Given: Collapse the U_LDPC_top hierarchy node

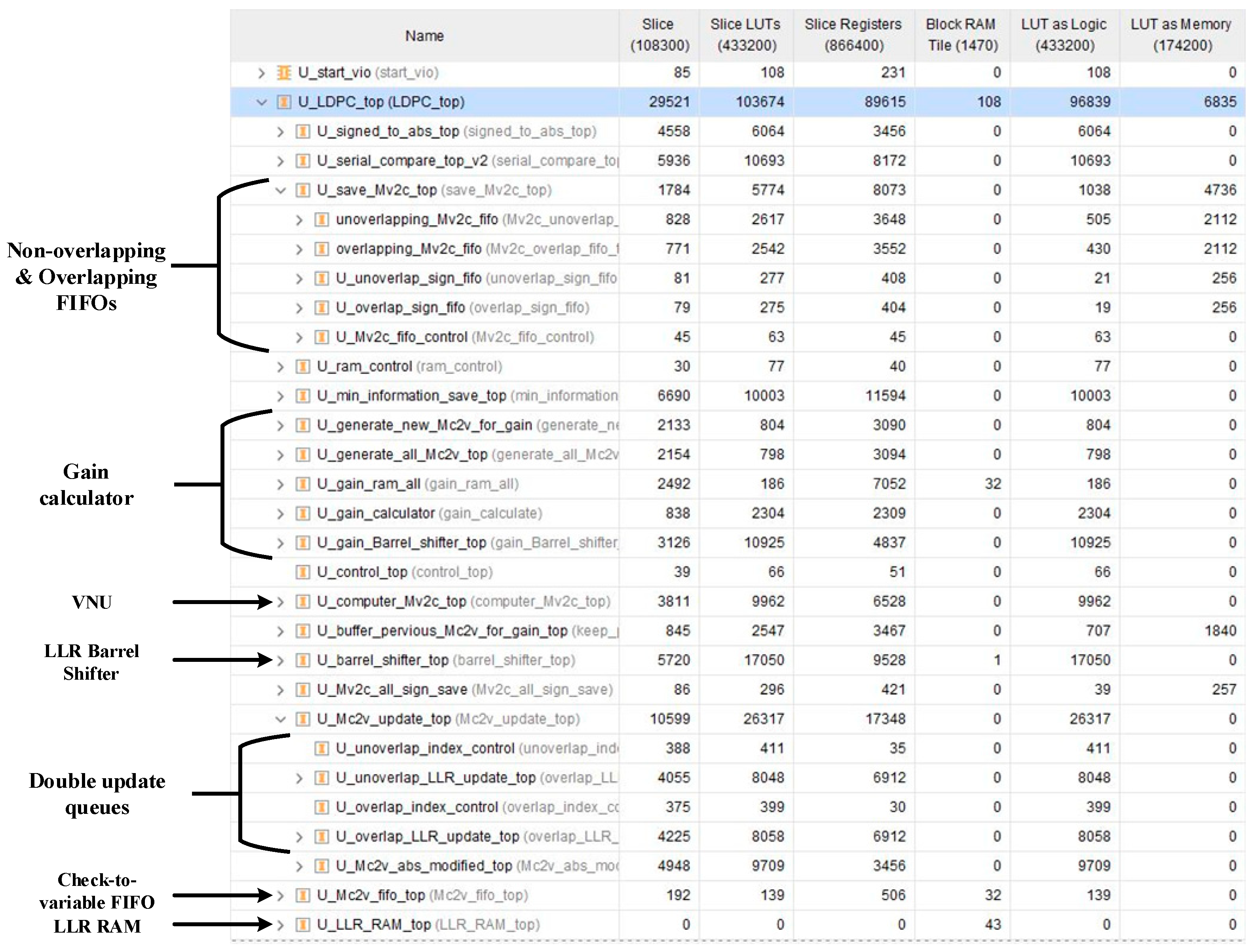Looking at the screenshot, I should click(261, 102).
